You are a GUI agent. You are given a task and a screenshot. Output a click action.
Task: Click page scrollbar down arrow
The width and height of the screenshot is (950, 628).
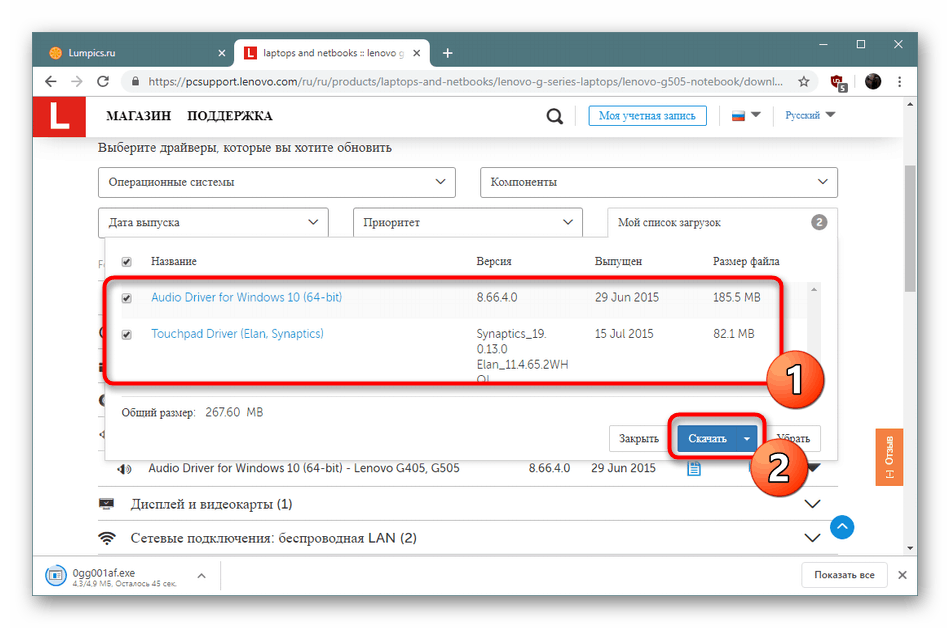pos(910,548)
